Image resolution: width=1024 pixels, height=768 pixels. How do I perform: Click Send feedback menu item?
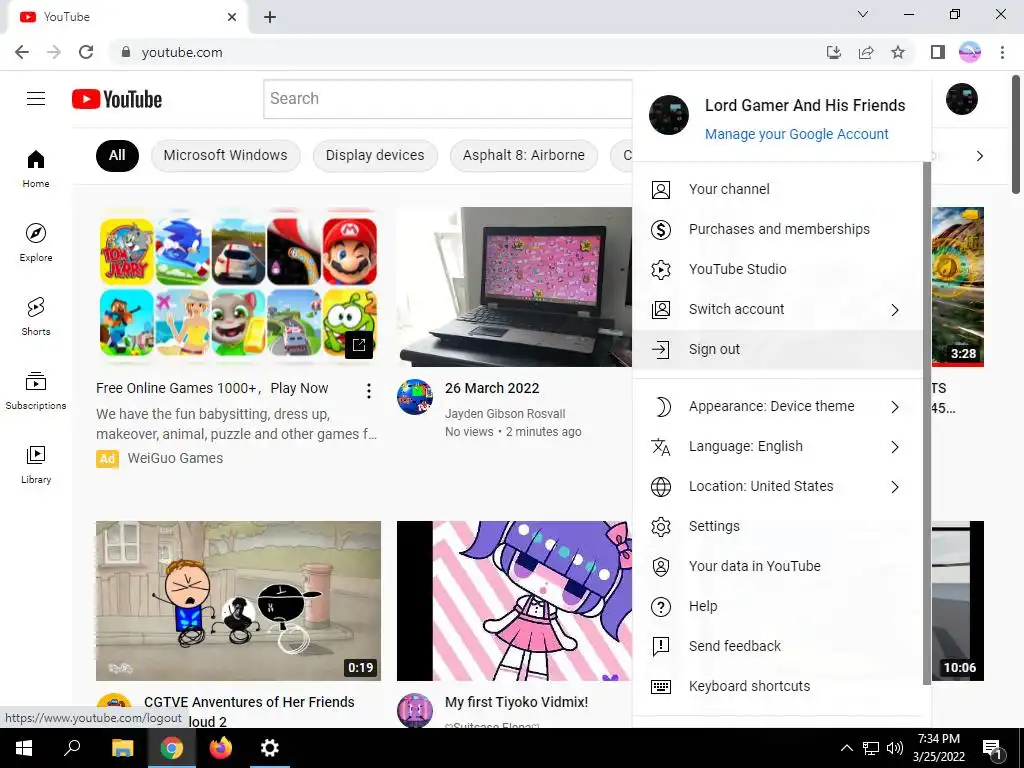click(x=776, y=647)
